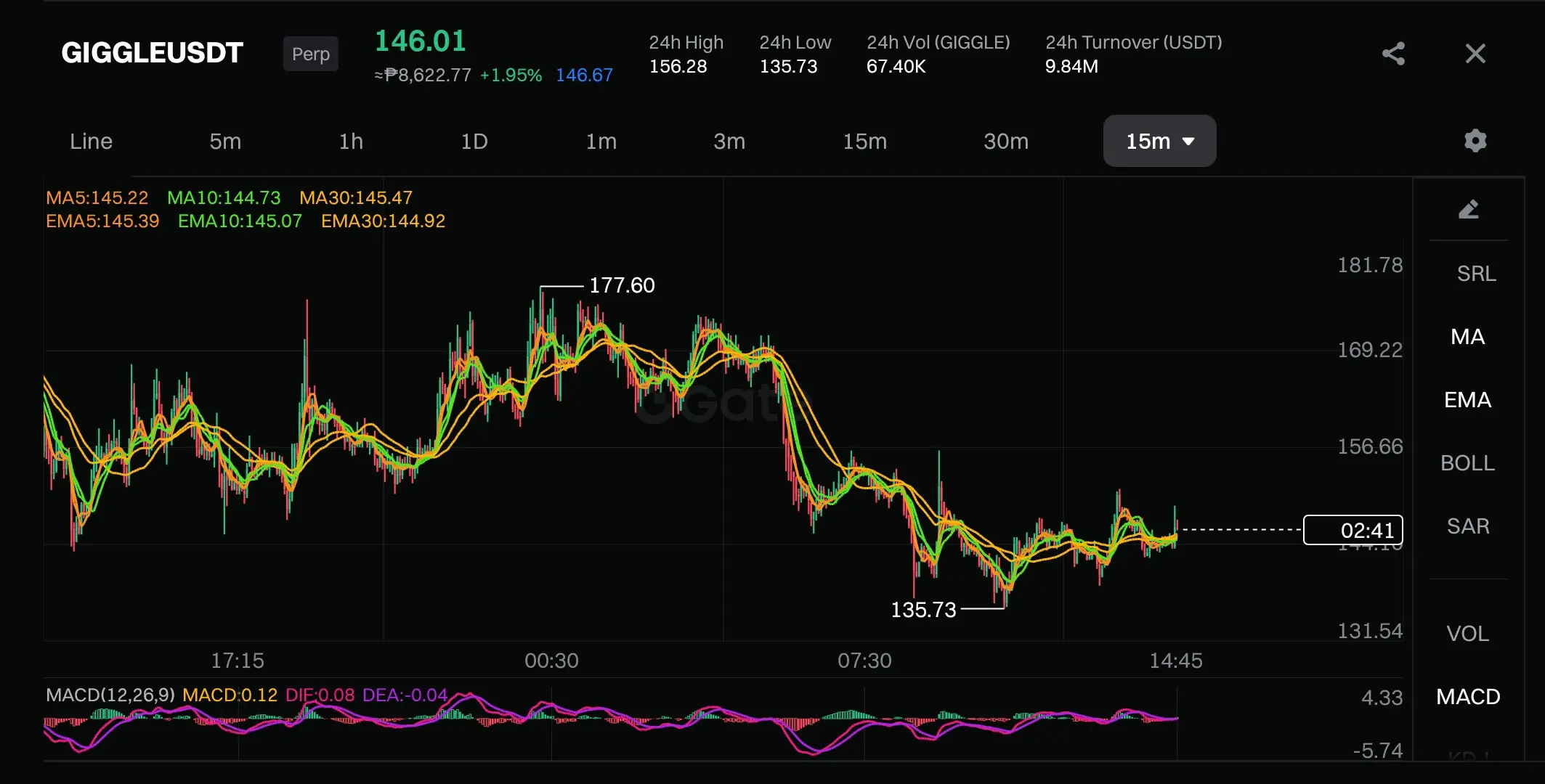Viewport: 1545px width, 784px height.
Task: Click the share icon
Action: 1393,54
